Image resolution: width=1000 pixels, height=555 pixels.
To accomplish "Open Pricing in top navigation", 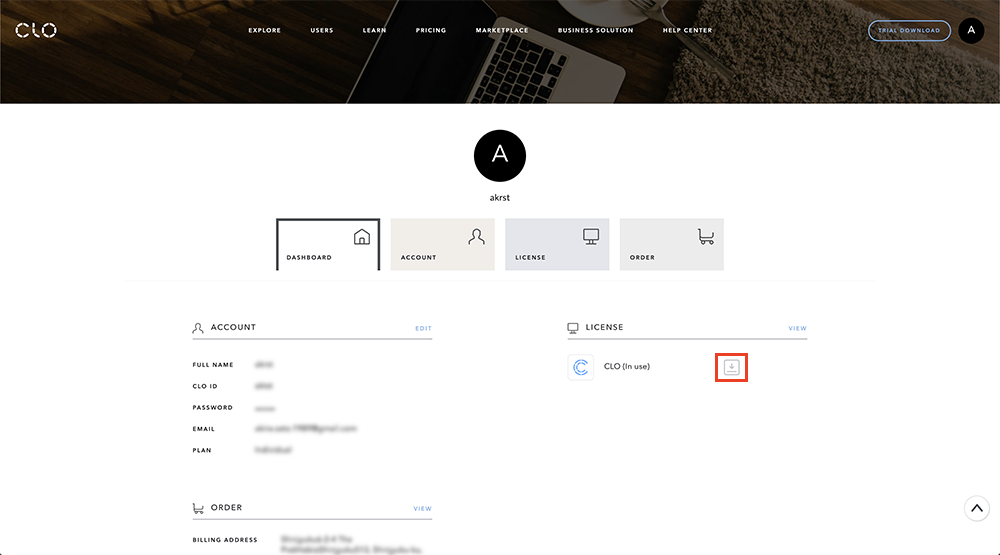I will (431, 30).
